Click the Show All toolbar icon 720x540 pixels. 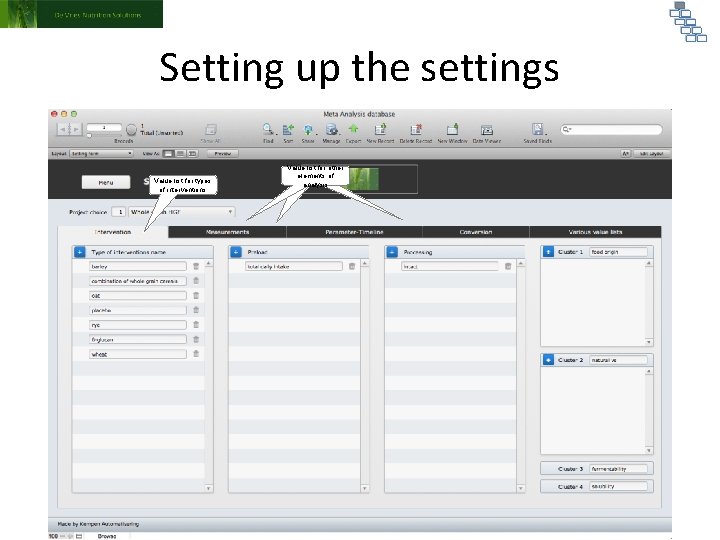coord(211,129)
